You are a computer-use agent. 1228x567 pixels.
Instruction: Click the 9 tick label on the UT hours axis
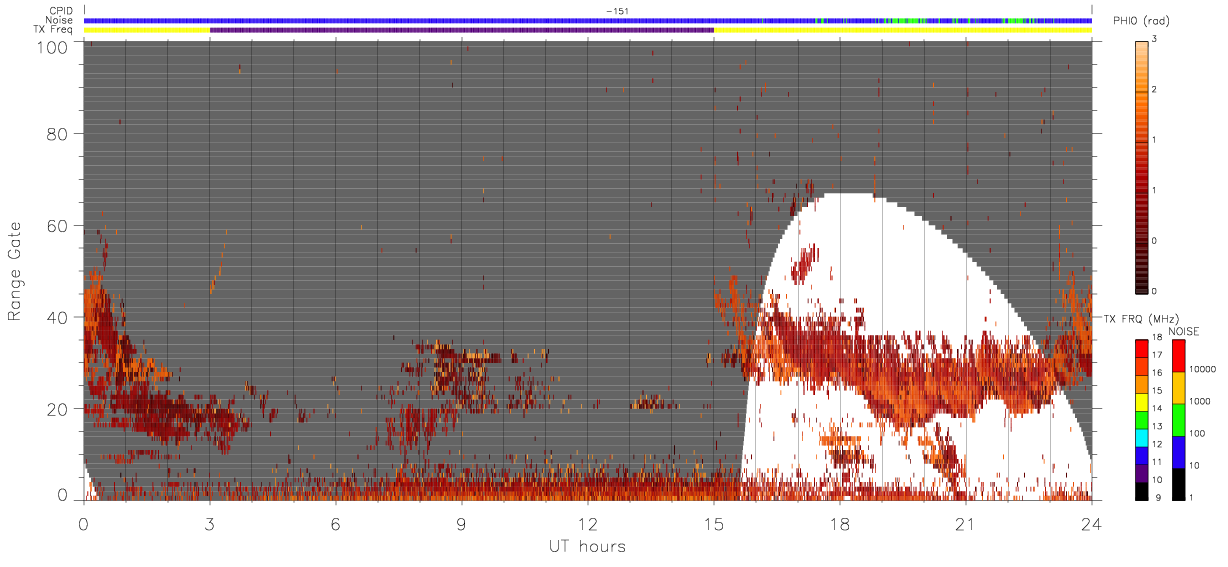[462, 523]
